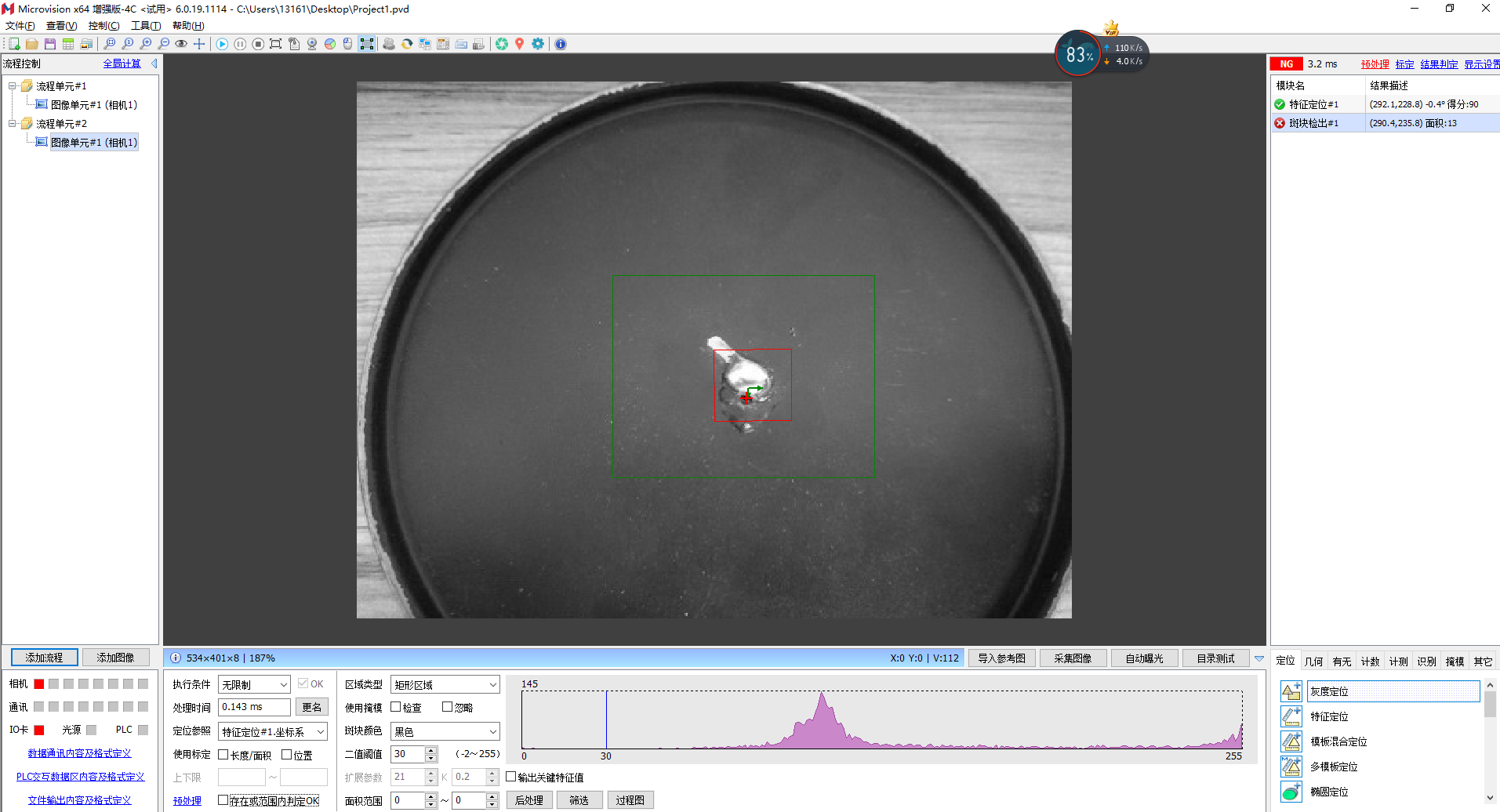Open the 区域类型 dropdown showing 矩形区域
Screen dimensions: 1500x812
tap(445, 685)
